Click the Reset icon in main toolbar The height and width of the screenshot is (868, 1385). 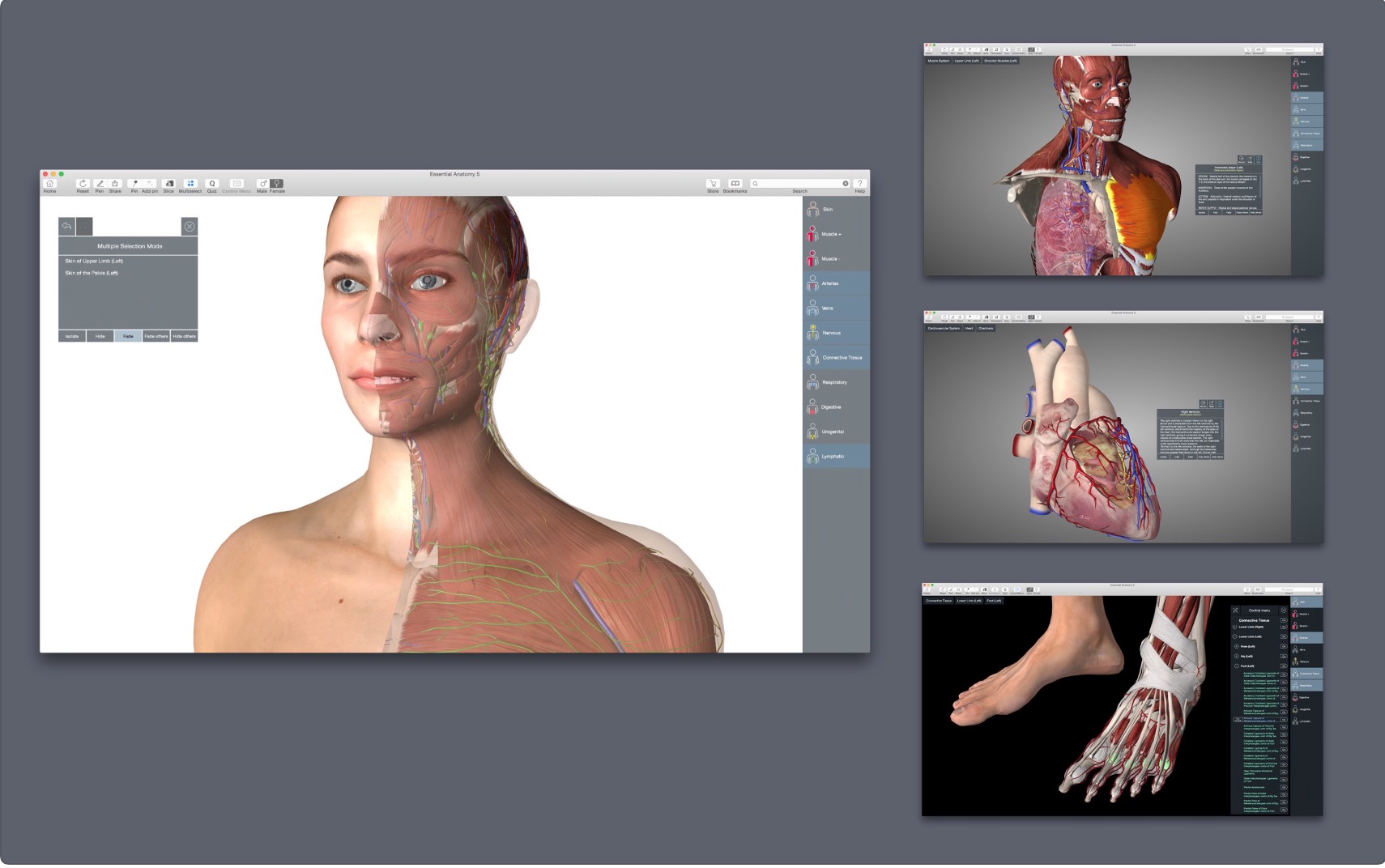click(x=83, y=185)
